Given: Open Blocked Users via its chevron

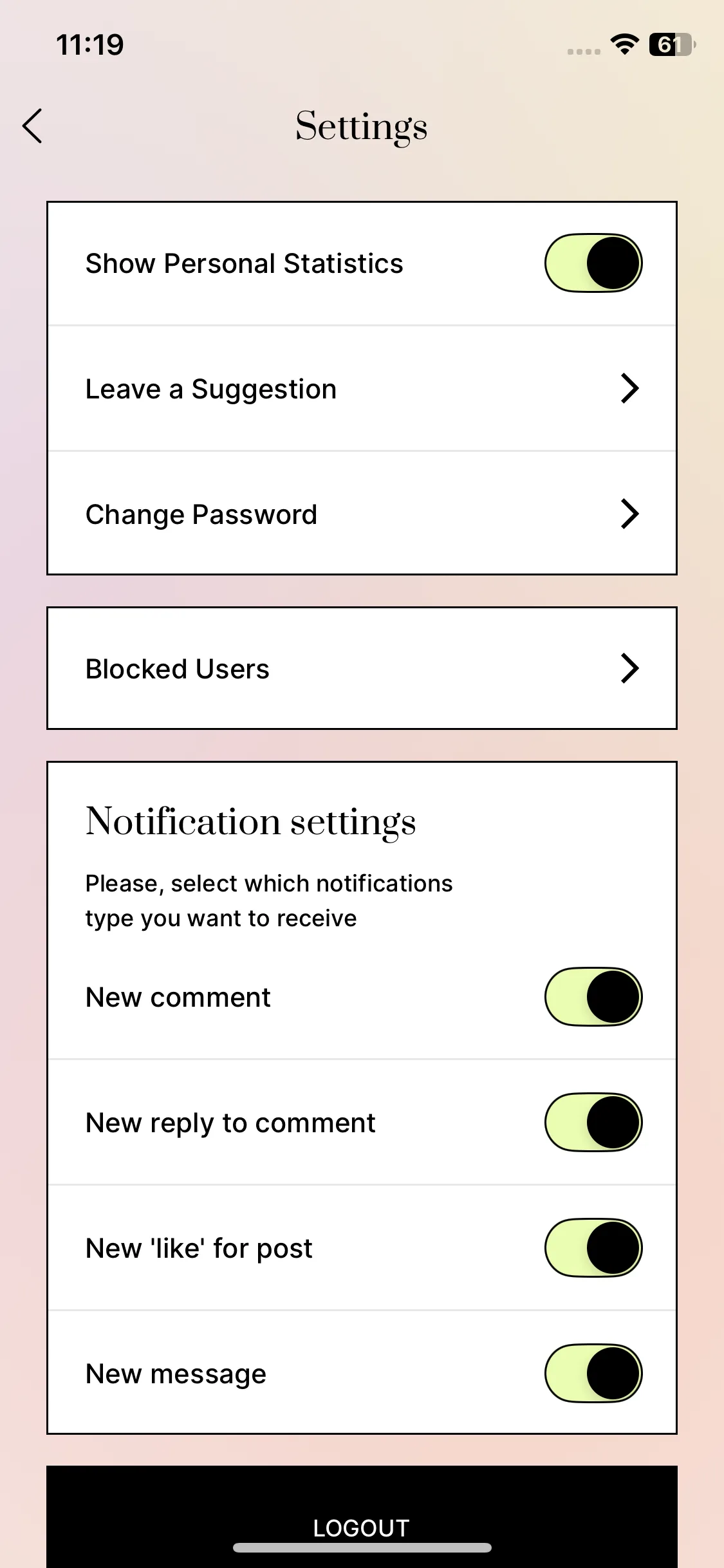Looking at the screenshot, I should [x=629, y=668].
